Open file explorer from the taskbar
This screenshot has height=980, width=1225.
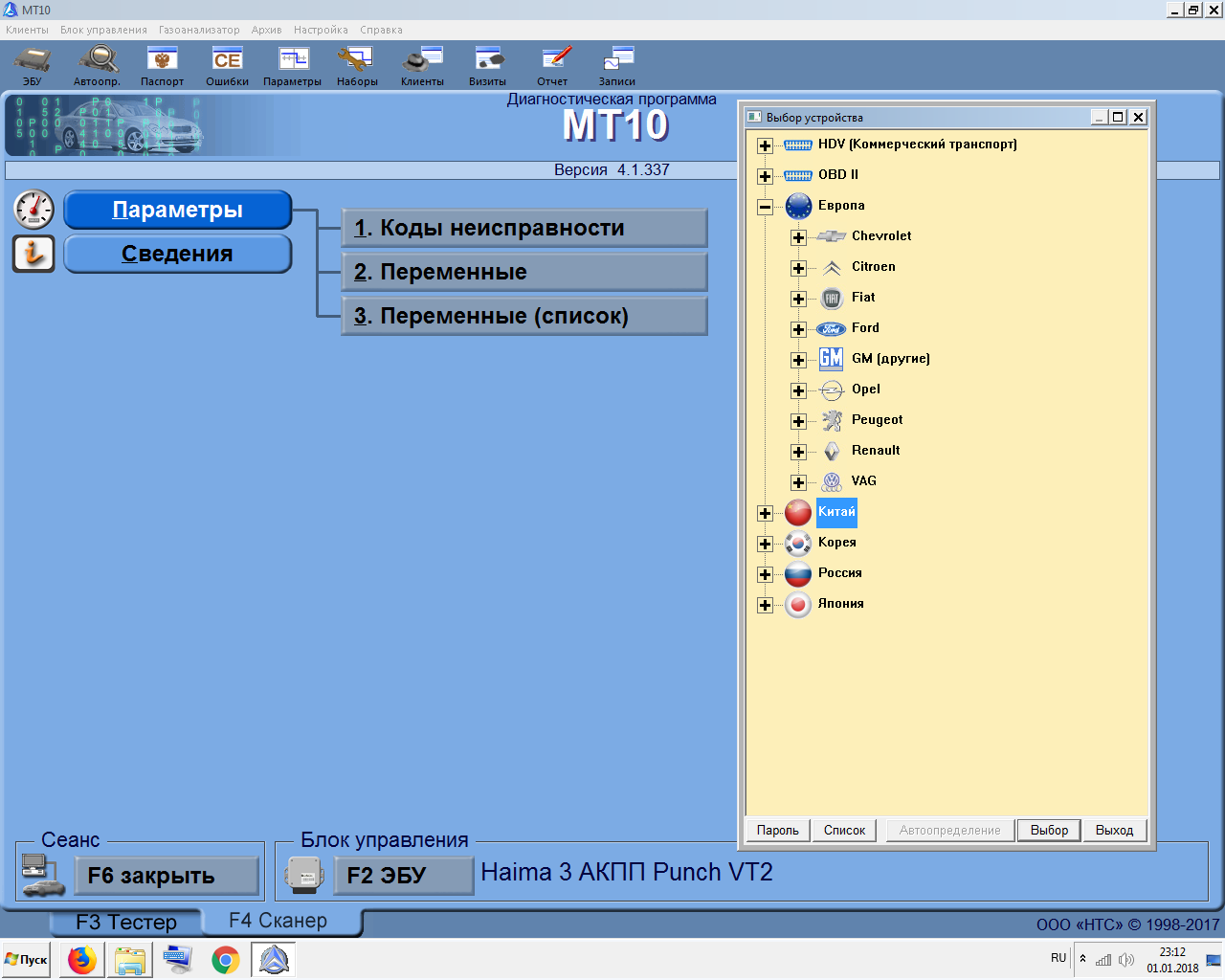click(130, 959)
